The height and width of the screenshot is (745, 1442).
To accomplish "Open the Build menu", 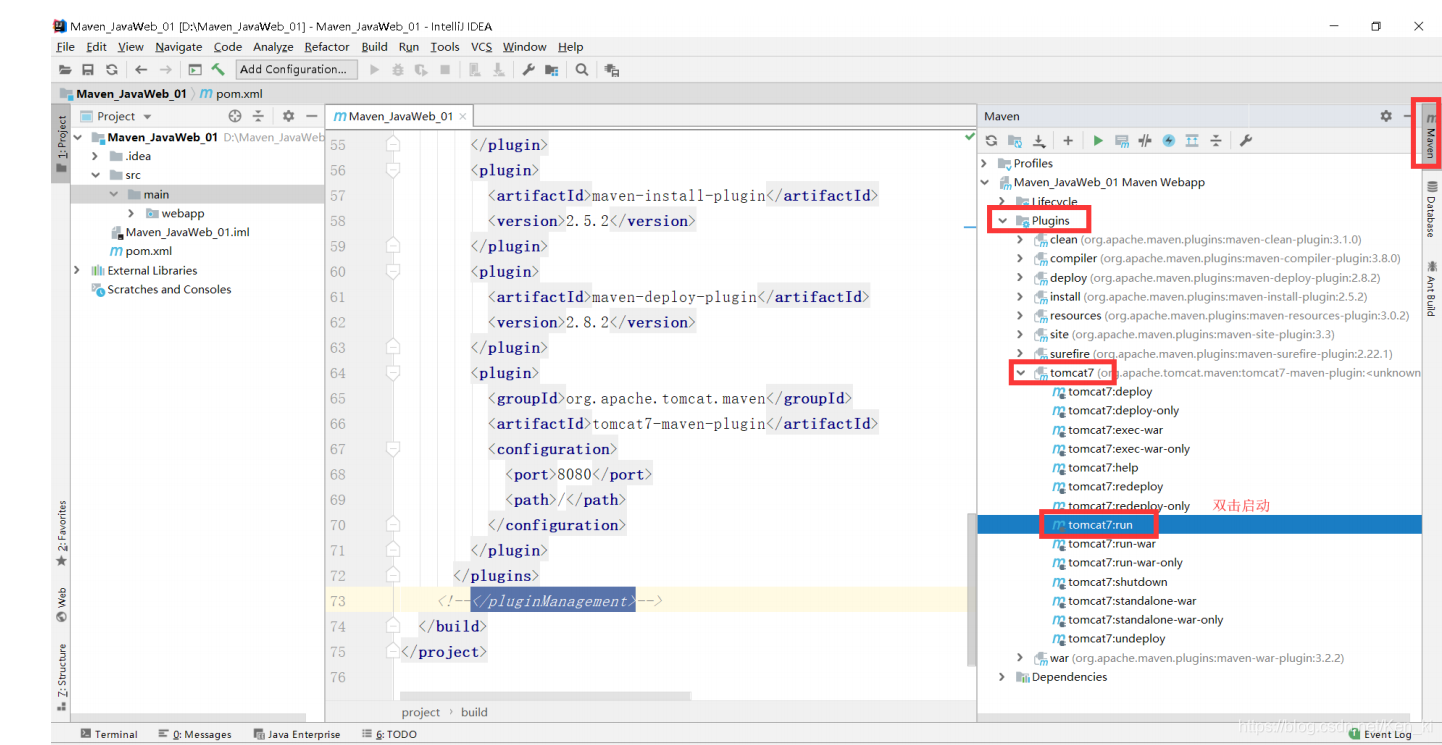I will pyautogui.click(x=375, y=47).
